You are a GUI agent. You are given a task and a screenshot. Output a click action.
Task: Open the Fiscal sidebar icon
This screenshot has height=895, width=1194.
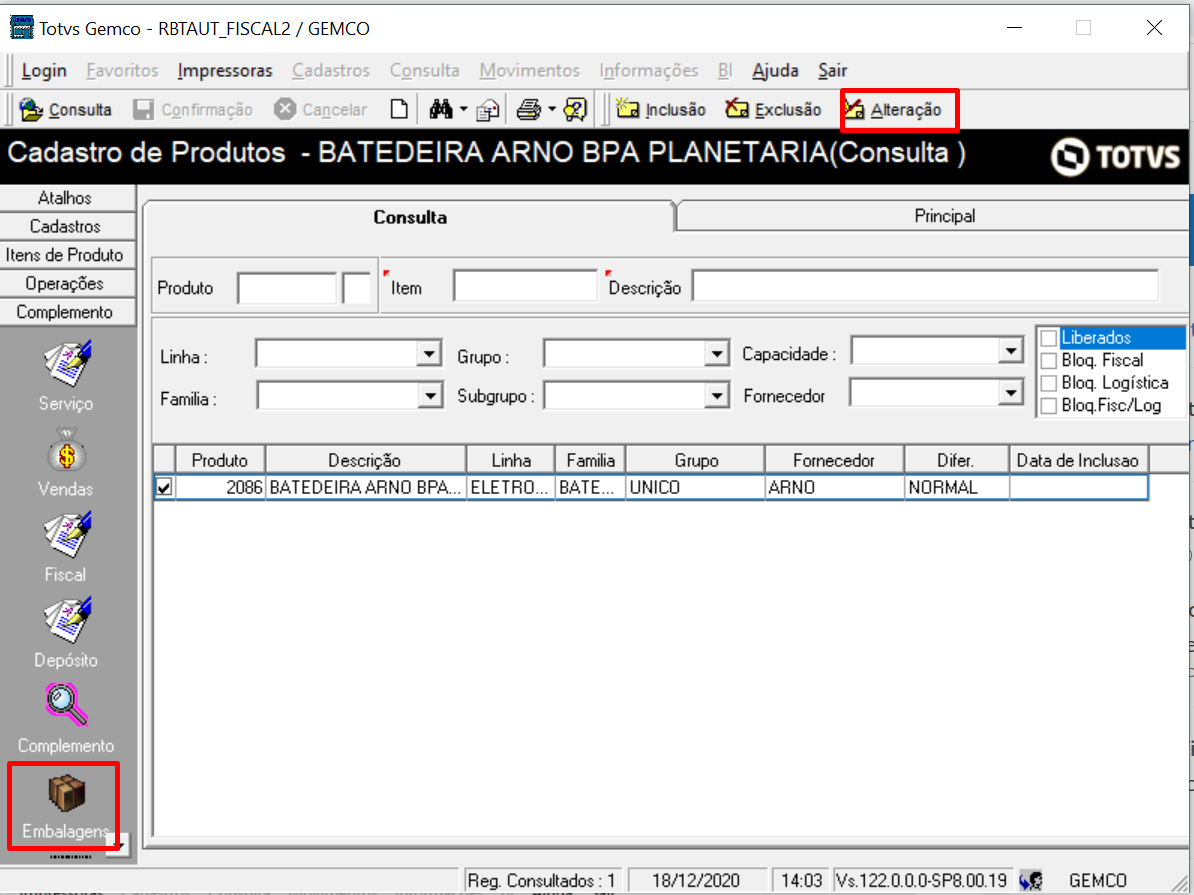coord(67,535)
